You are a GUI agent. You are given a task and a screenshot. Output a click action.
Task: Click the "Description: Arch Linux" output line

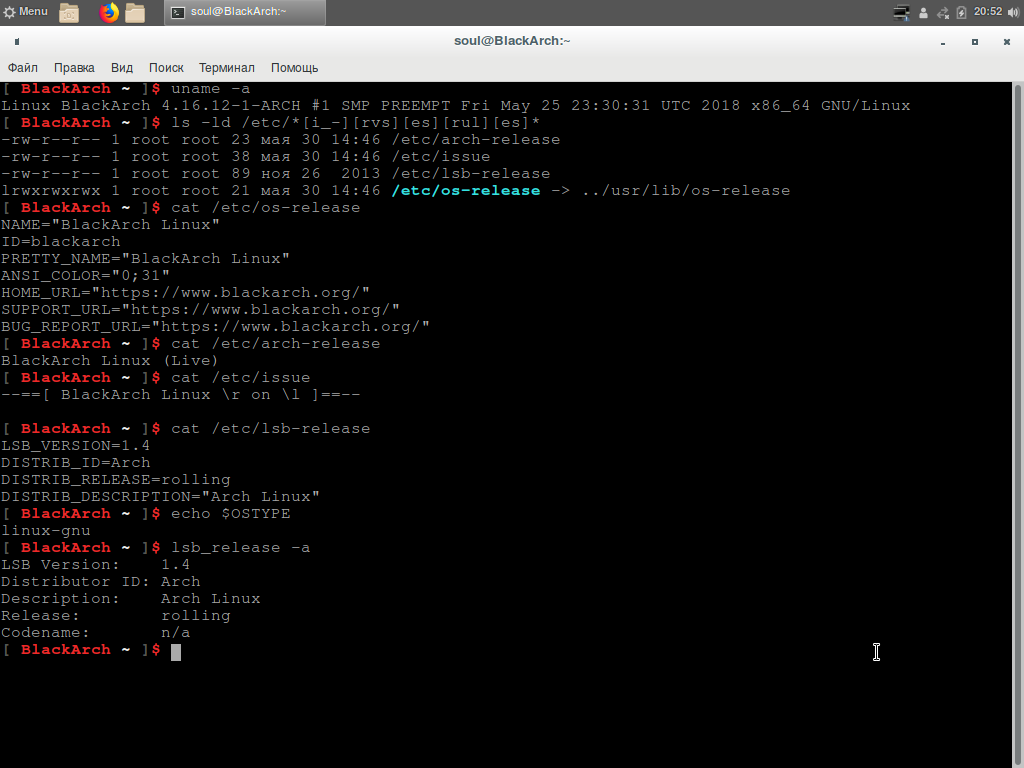coord(131,598)
